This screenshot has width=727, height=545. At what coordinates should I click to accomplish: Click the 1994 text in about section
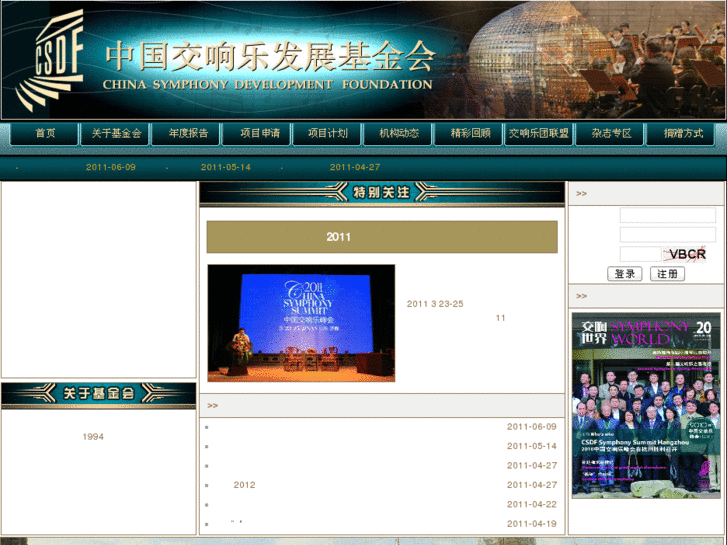tap(93, 437)
